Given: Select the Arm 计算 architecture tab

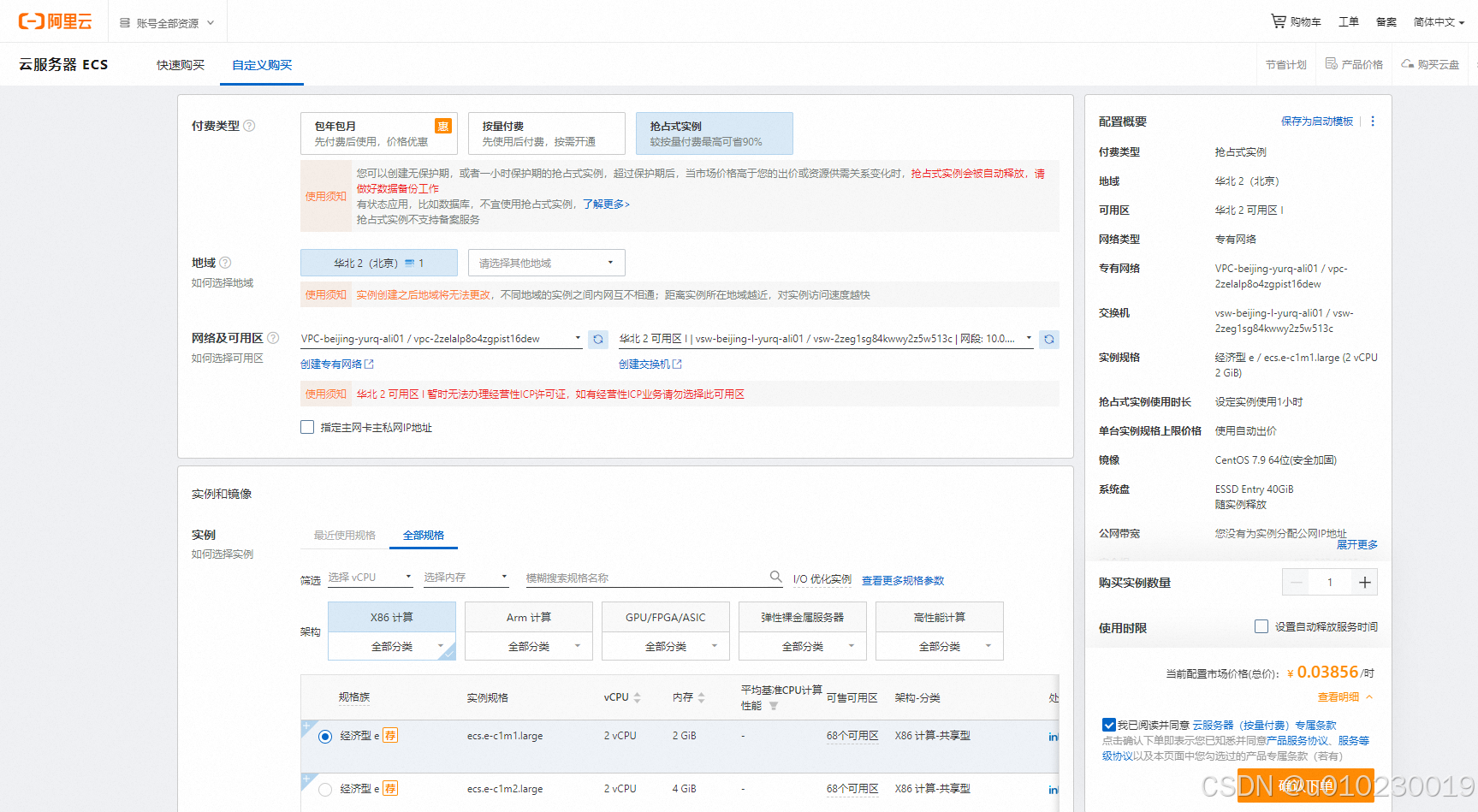Looking at the screenshot, I should pos(529,617).
